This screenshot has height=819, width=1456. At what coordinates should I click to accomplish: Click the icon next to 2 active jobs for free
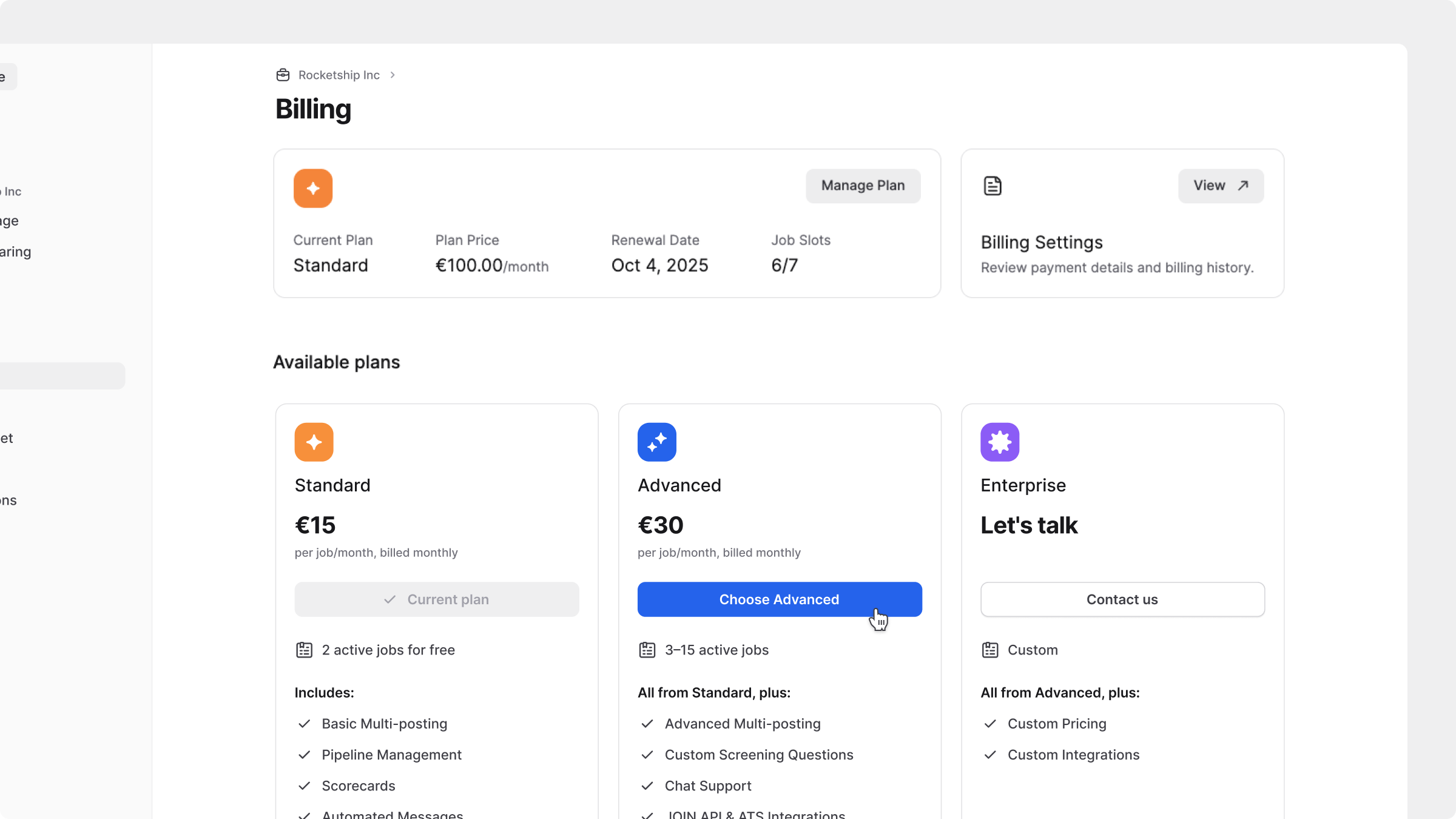(304, 650)
